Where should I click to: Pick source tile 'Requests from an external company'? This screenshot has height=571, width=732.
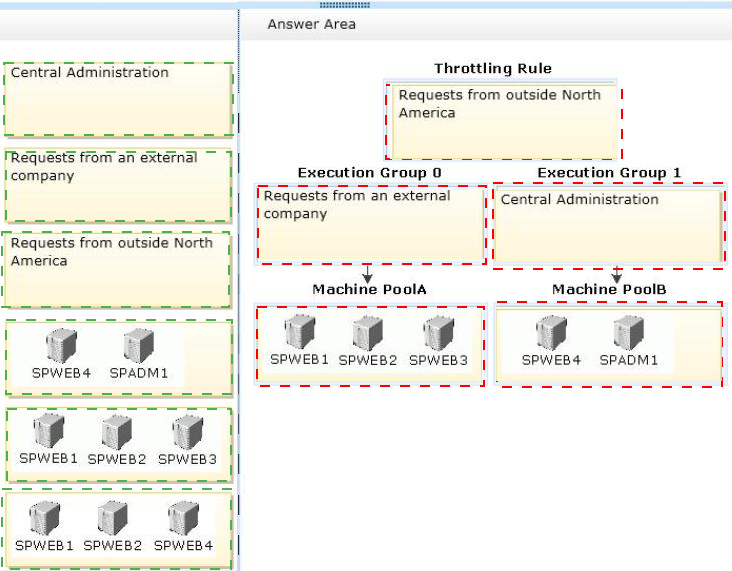point(118,186)
